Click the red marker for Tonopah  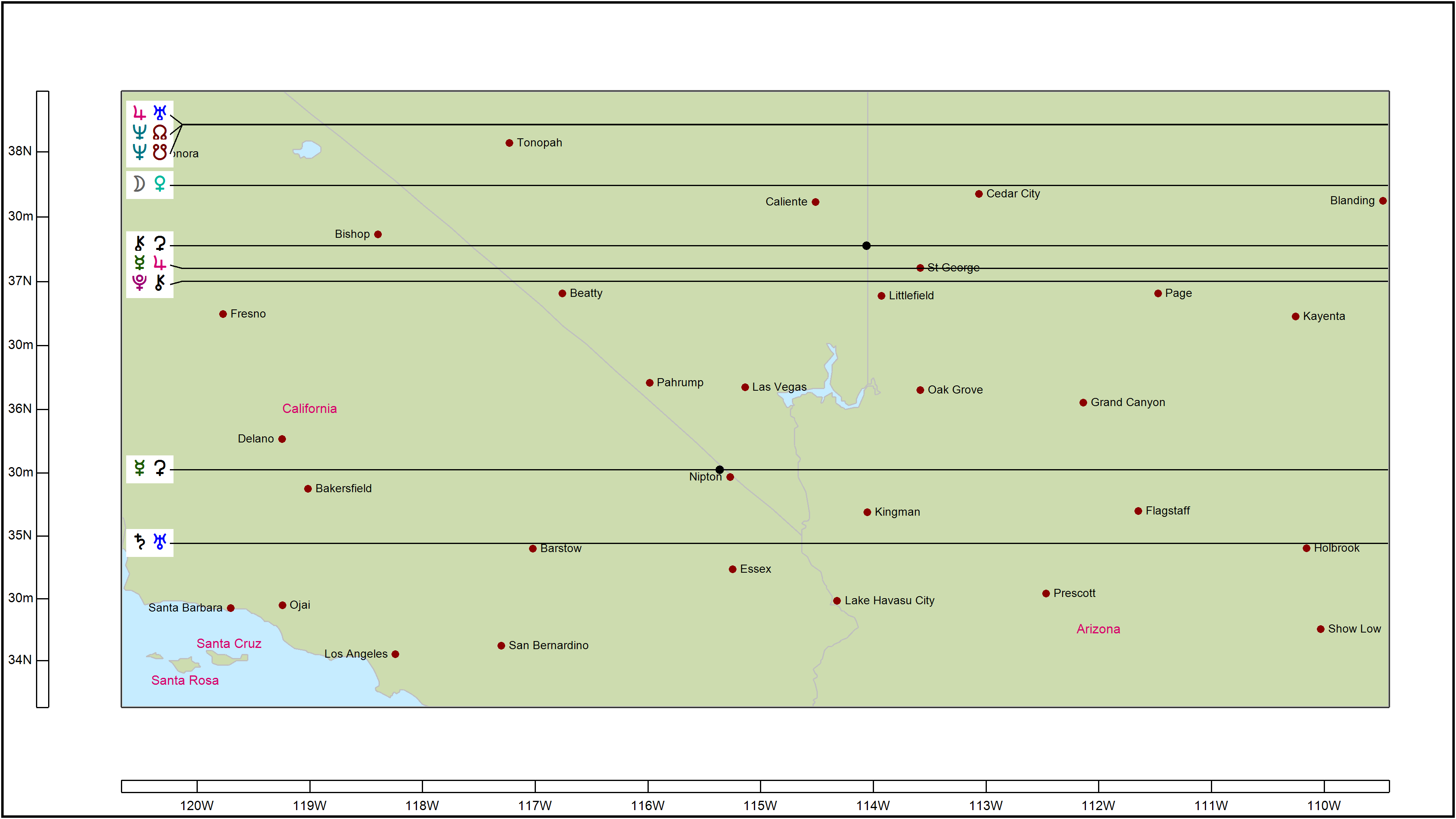point(509,143)
